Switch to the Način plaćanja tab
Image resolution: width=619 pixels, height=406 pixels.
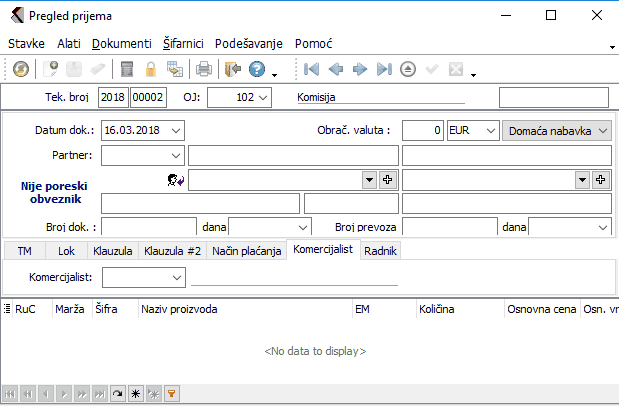245,251
